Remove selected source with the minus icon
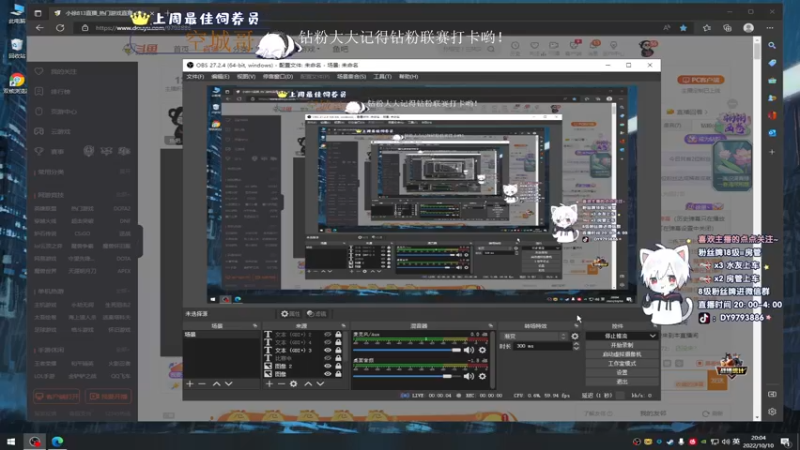800x450 pixels. 281,384
